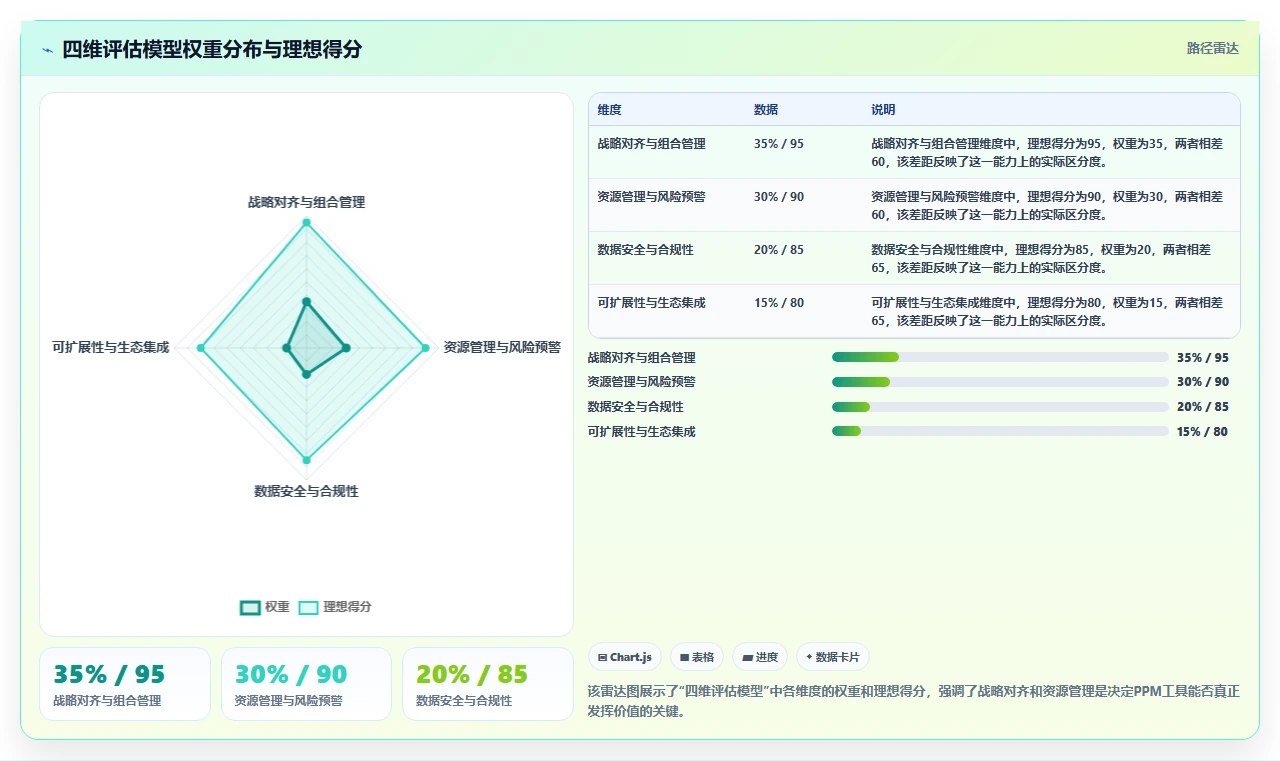Click table cell 30% / 90
Viewport: 1280px width, 761px height.
(x=779, y=197)
